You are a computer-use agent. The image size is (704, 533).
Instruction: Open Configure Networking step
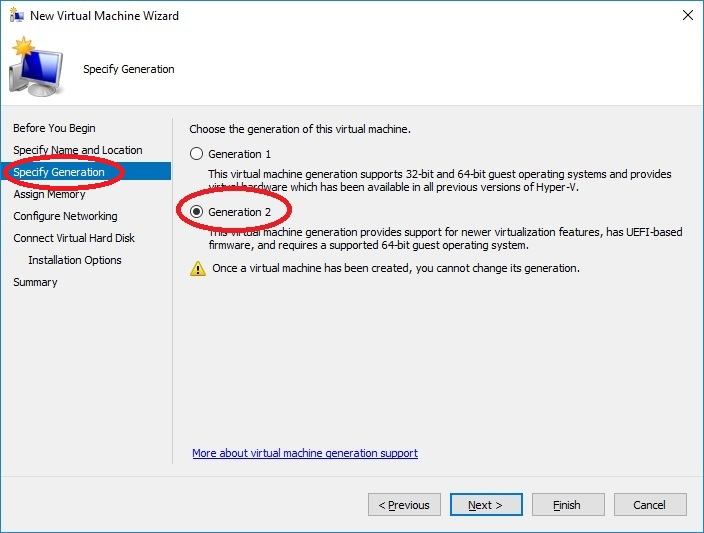65,216
